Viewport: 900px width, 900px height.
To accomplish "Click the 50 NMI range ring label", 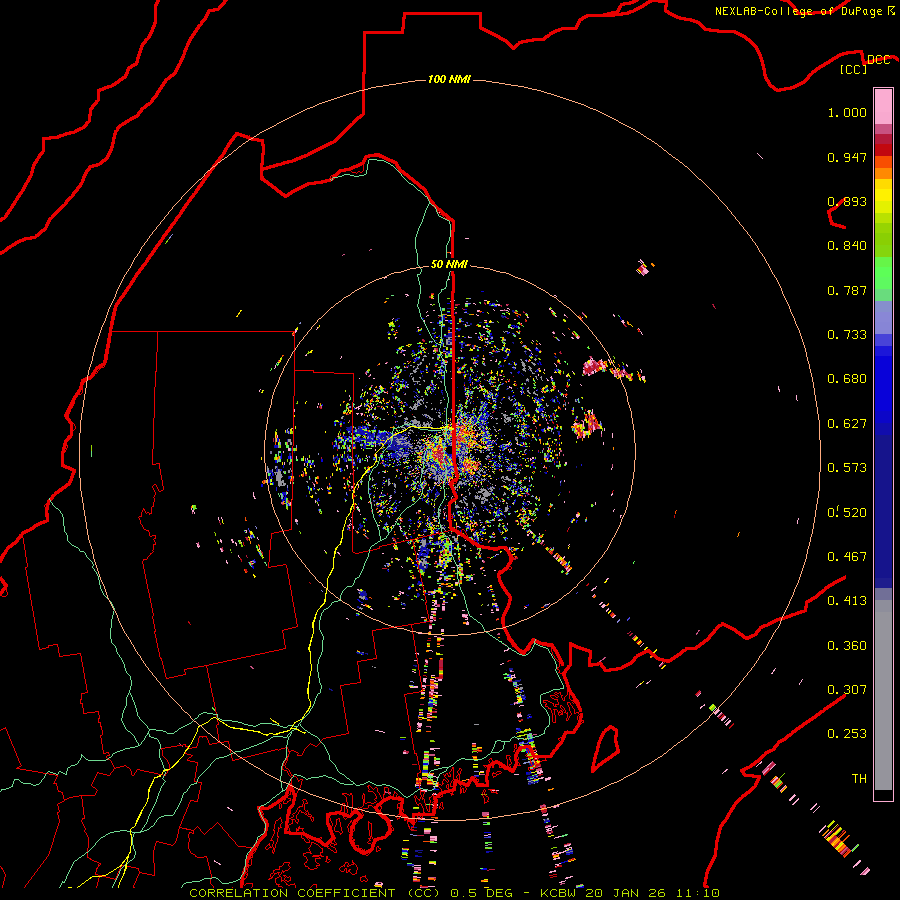I will pos(449,264).
